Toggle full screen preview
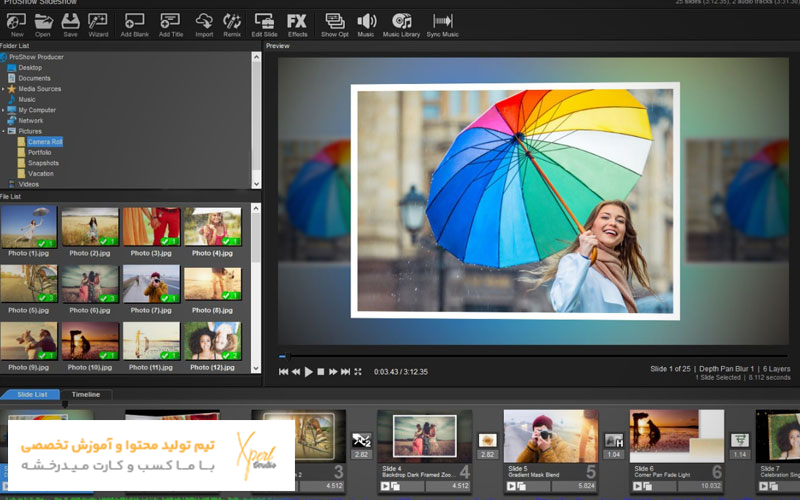The width and height of the screenshot is (800, 500). pyautogui.click(x=358, y=372)
